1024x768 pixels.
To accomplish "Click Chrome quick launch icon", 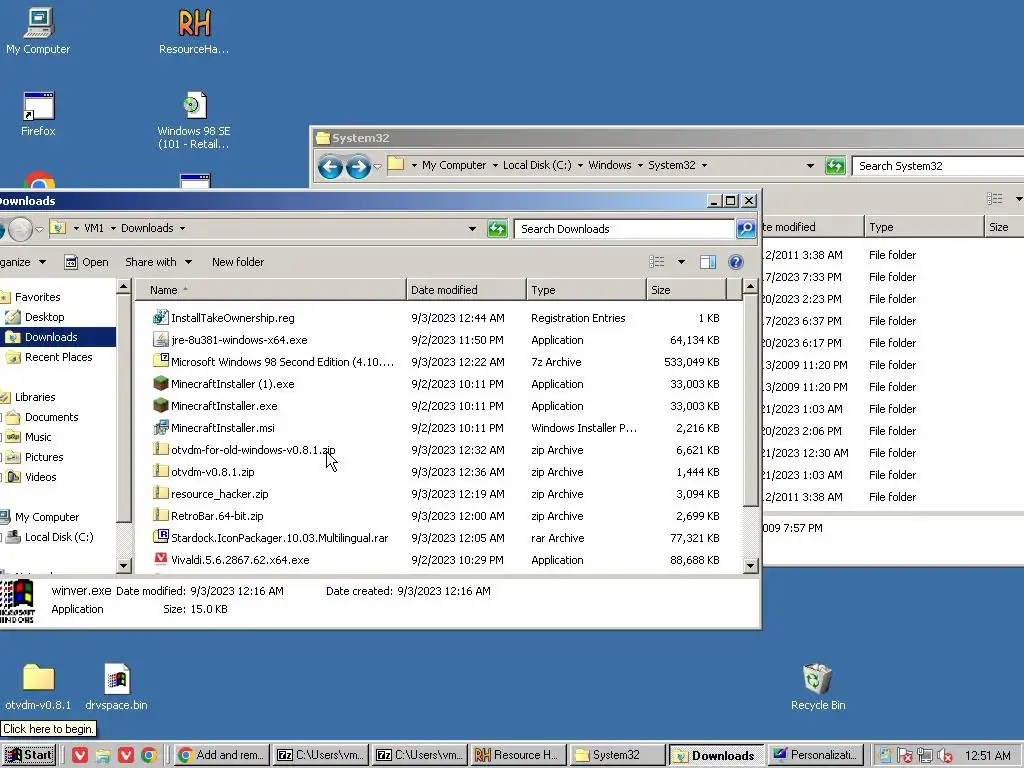I will tap(149, 755).
